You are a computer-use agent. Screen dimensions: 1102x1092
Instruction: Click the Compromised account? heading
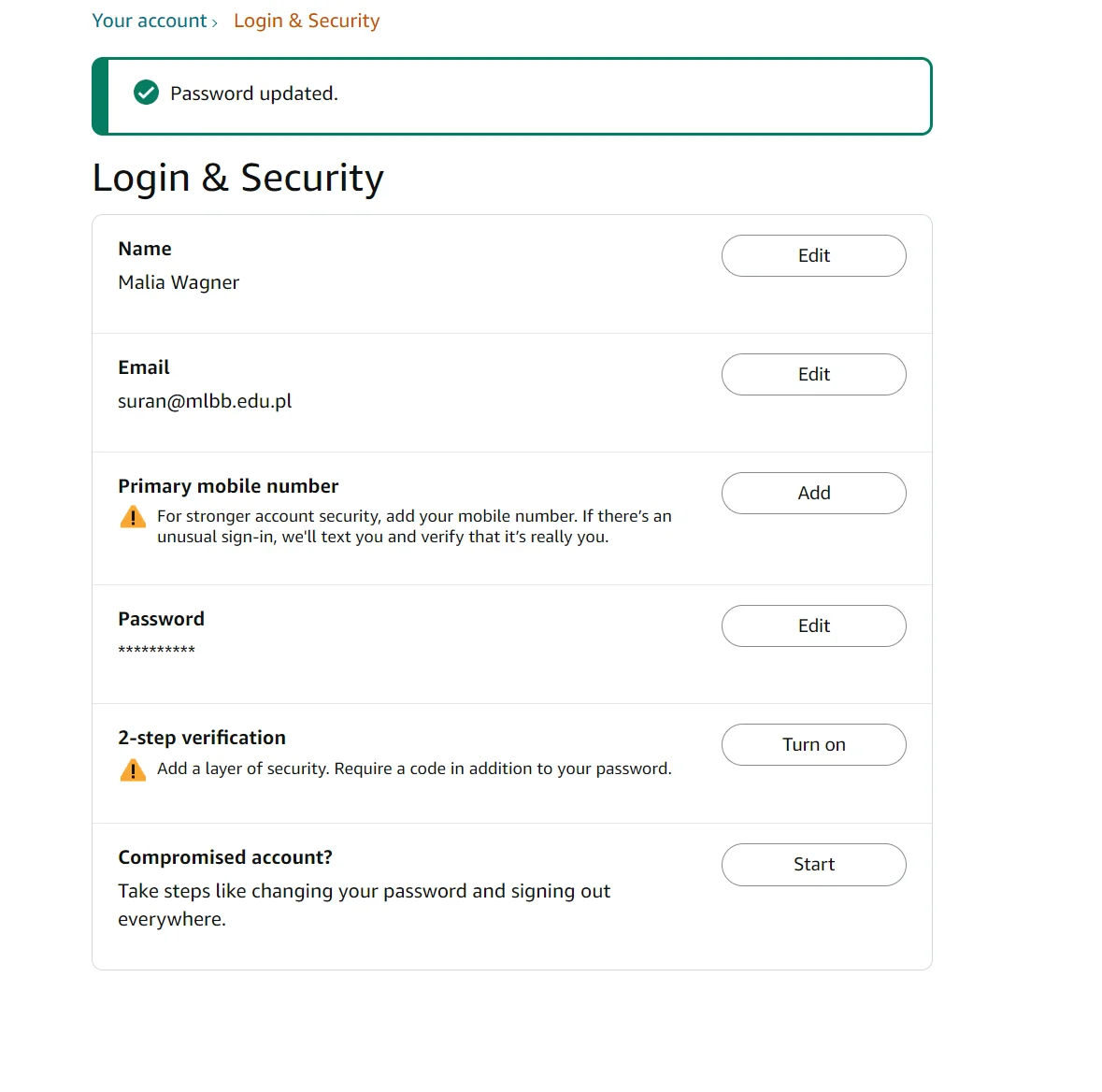[225, 858]
